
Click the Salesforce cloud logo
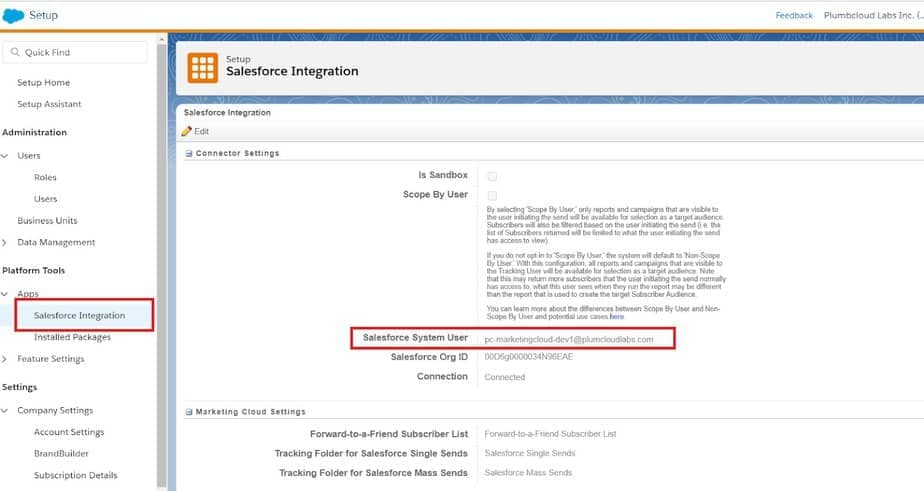13,15
